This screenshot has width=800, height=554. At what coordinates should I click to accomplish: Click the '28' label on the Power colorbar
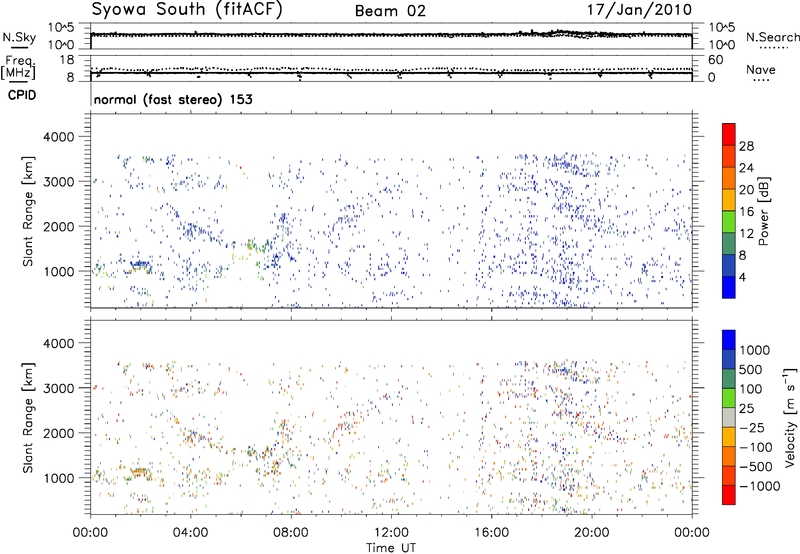pyautogui.click(x=746, y=146)
